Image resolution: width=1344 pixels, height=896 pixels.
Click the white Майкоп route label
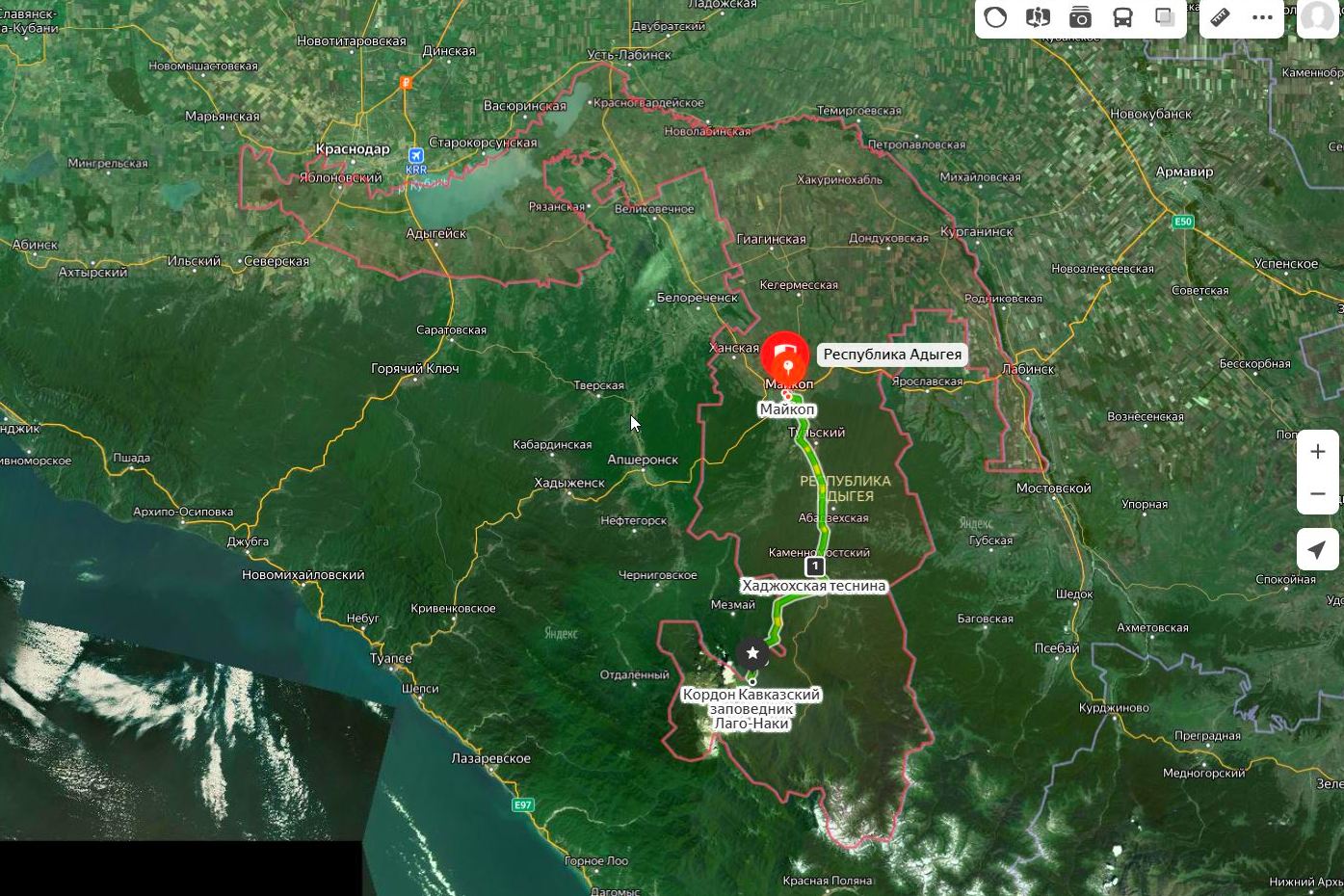[787, 409]
